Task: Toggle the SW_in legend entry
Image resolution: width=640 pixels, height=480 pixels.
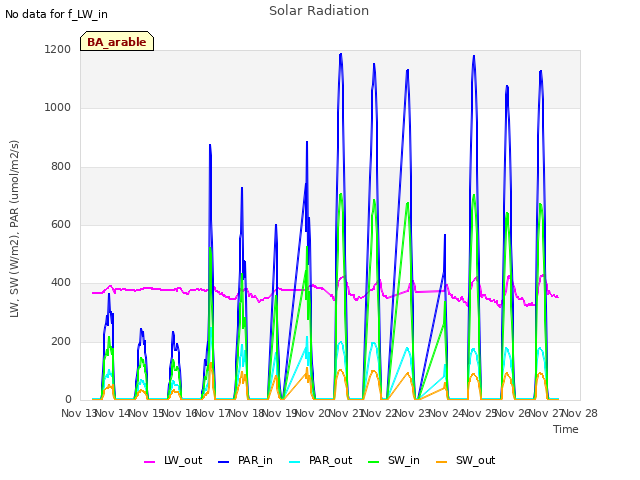Action: click(393, 460)
